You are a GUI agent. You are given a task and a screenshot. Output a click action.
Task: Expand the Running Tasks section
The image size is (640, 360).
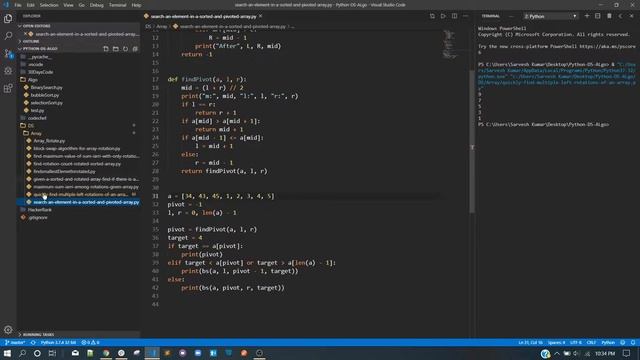(78, 334)
